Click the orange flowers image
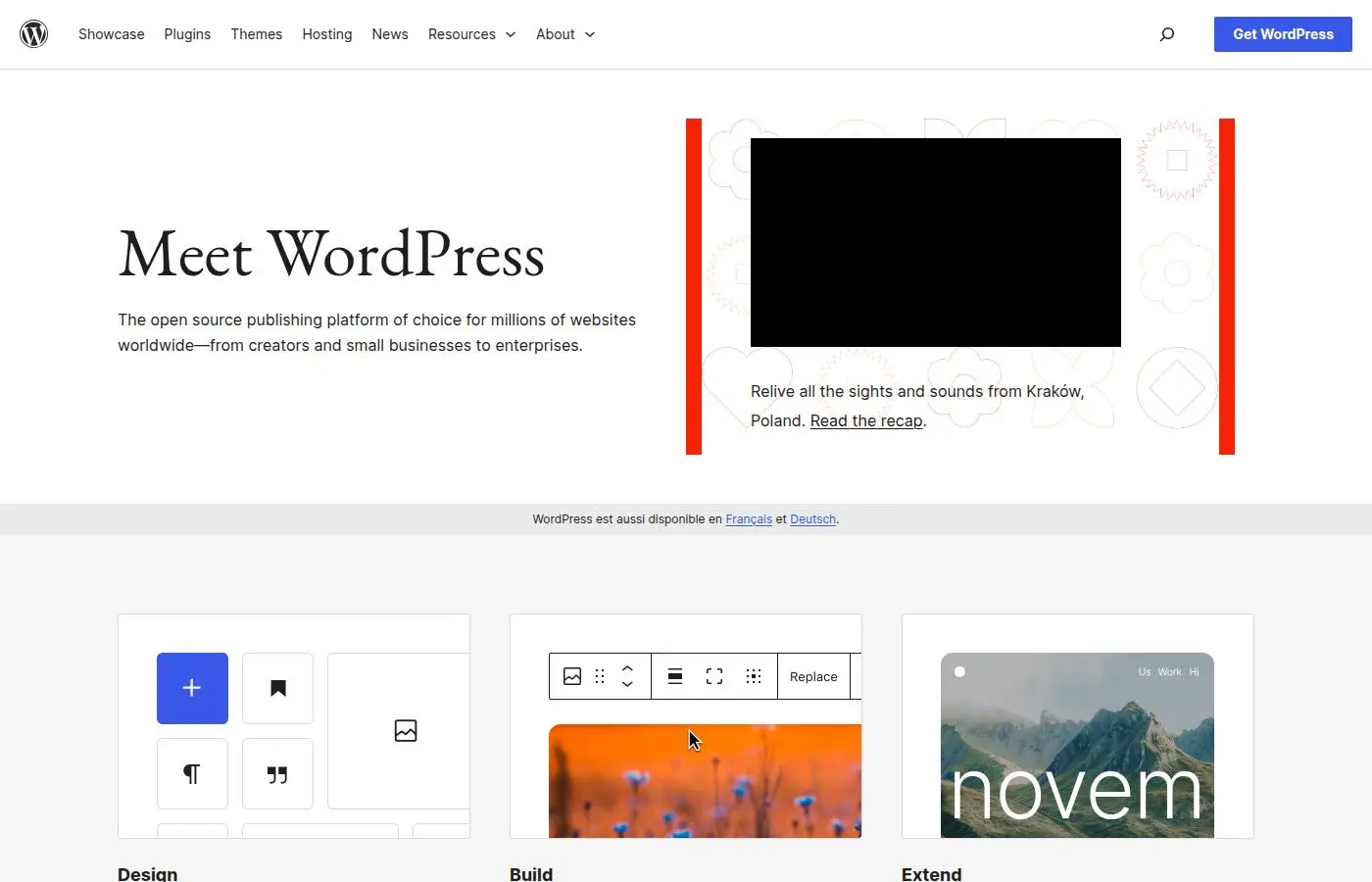The width and height of the screenshot is (1372, 882). click(x=706, y=781)
